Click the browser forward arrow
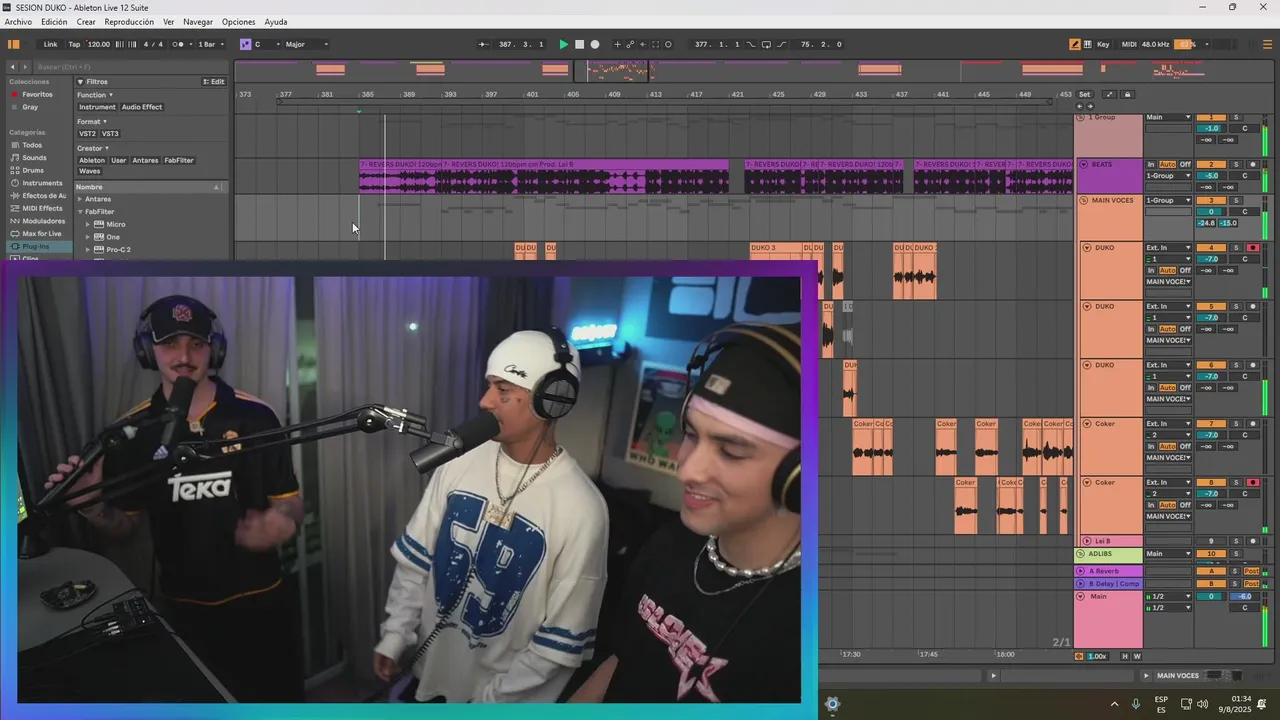The image size is (1280, 720). point(25,67)
